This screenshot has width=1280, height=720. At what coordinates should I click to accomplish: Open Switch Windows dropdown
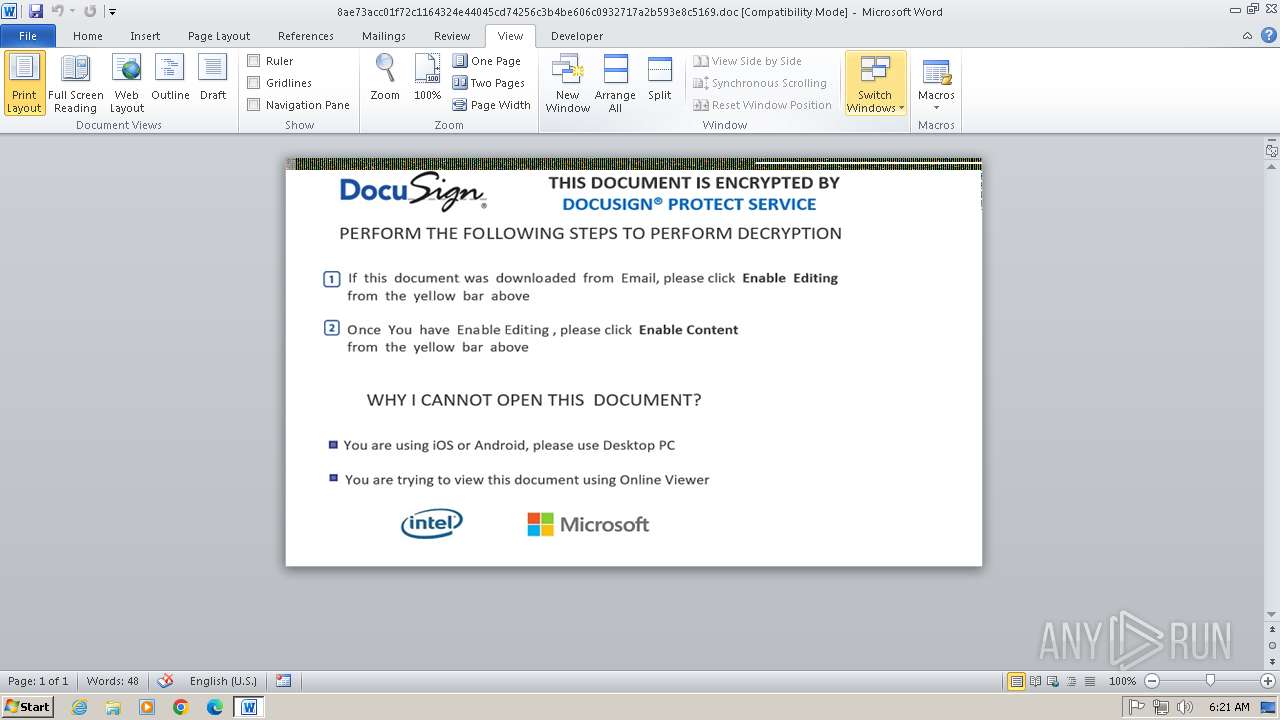click(x=875, y=84)
